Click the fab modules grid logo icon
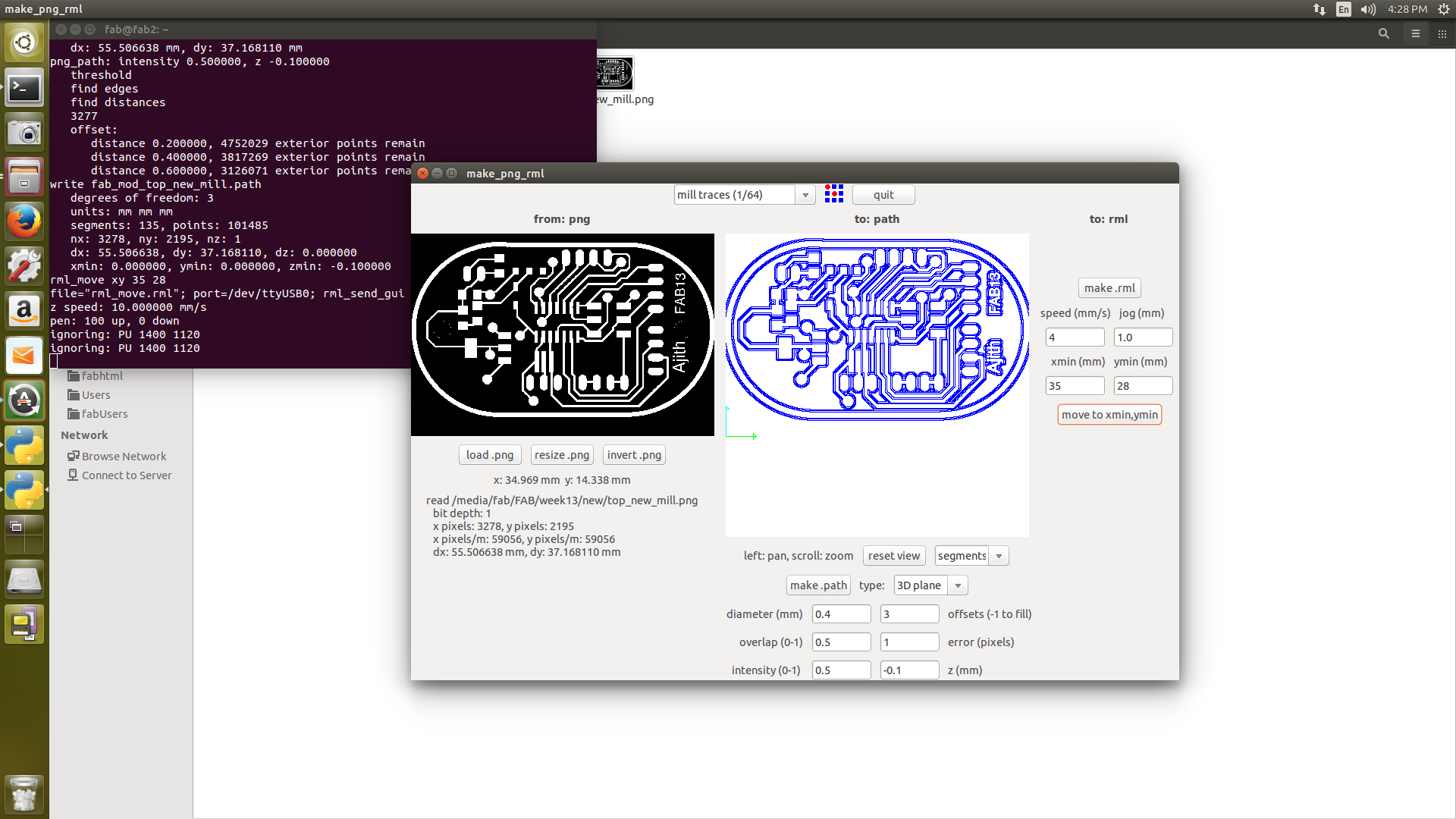Image resolution: width=1456 pixels, height=819 pixels. (834, 194)
